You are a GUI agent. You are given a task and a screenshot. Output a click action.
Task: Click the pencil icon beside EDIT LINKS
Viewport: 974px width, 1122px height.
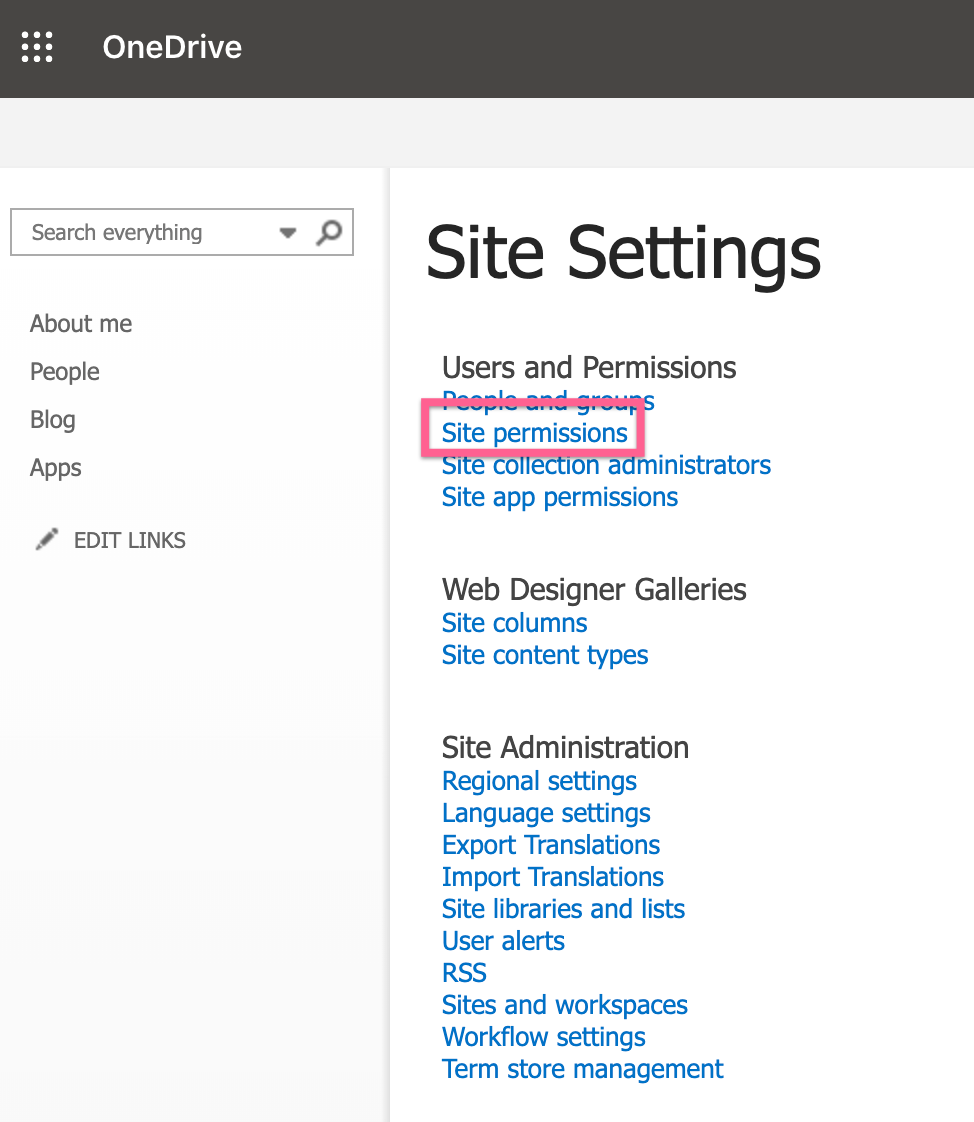[x=47, y=540]
